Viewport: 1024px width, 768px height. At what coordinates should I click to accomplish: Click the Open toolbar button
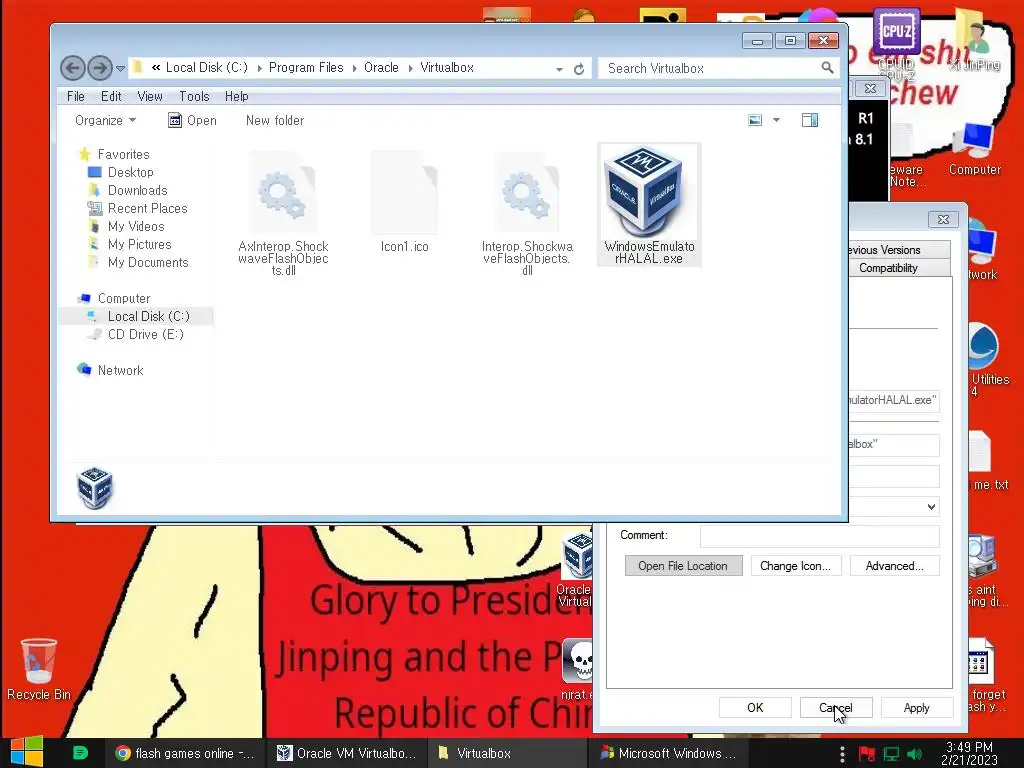point(192,120)
